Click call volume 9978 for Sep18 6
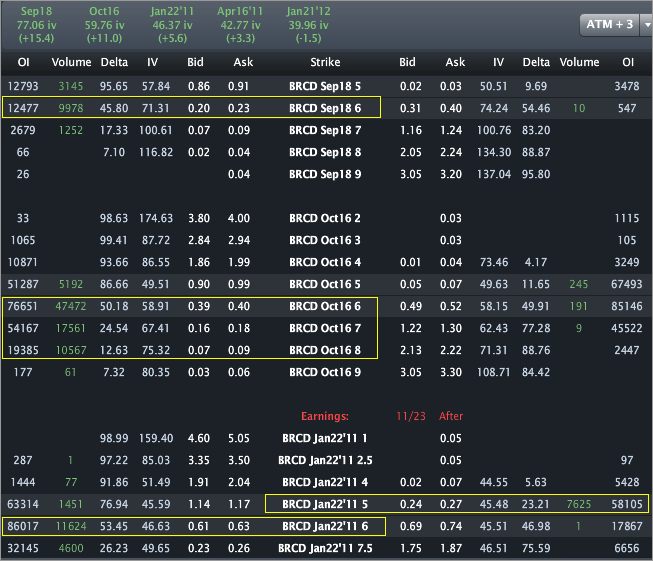Image resolution: width=653 pixels, height=561 pixels. pos(71,108)
